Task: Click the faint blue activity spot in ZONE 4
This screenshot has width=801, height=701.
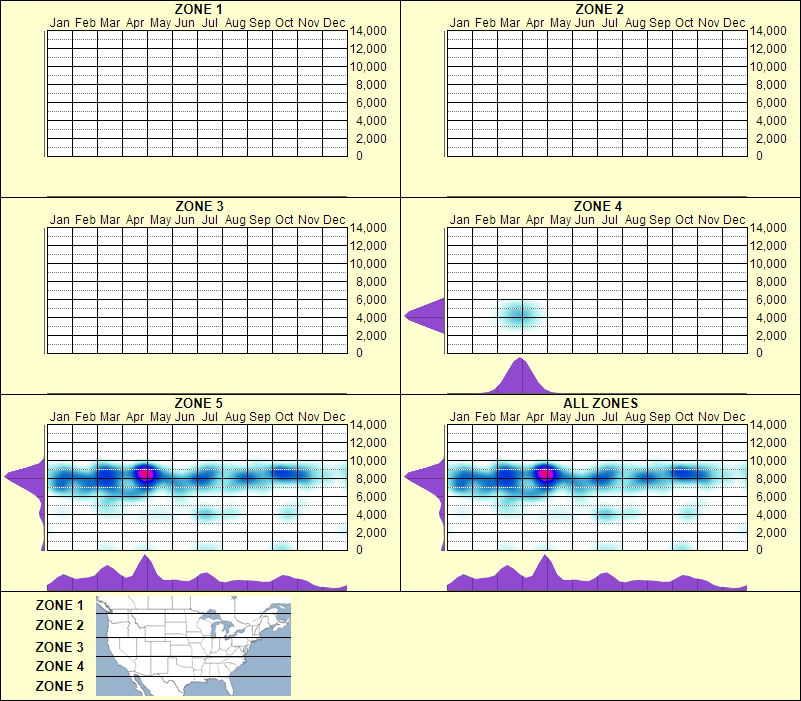Action: click(519, 314)
